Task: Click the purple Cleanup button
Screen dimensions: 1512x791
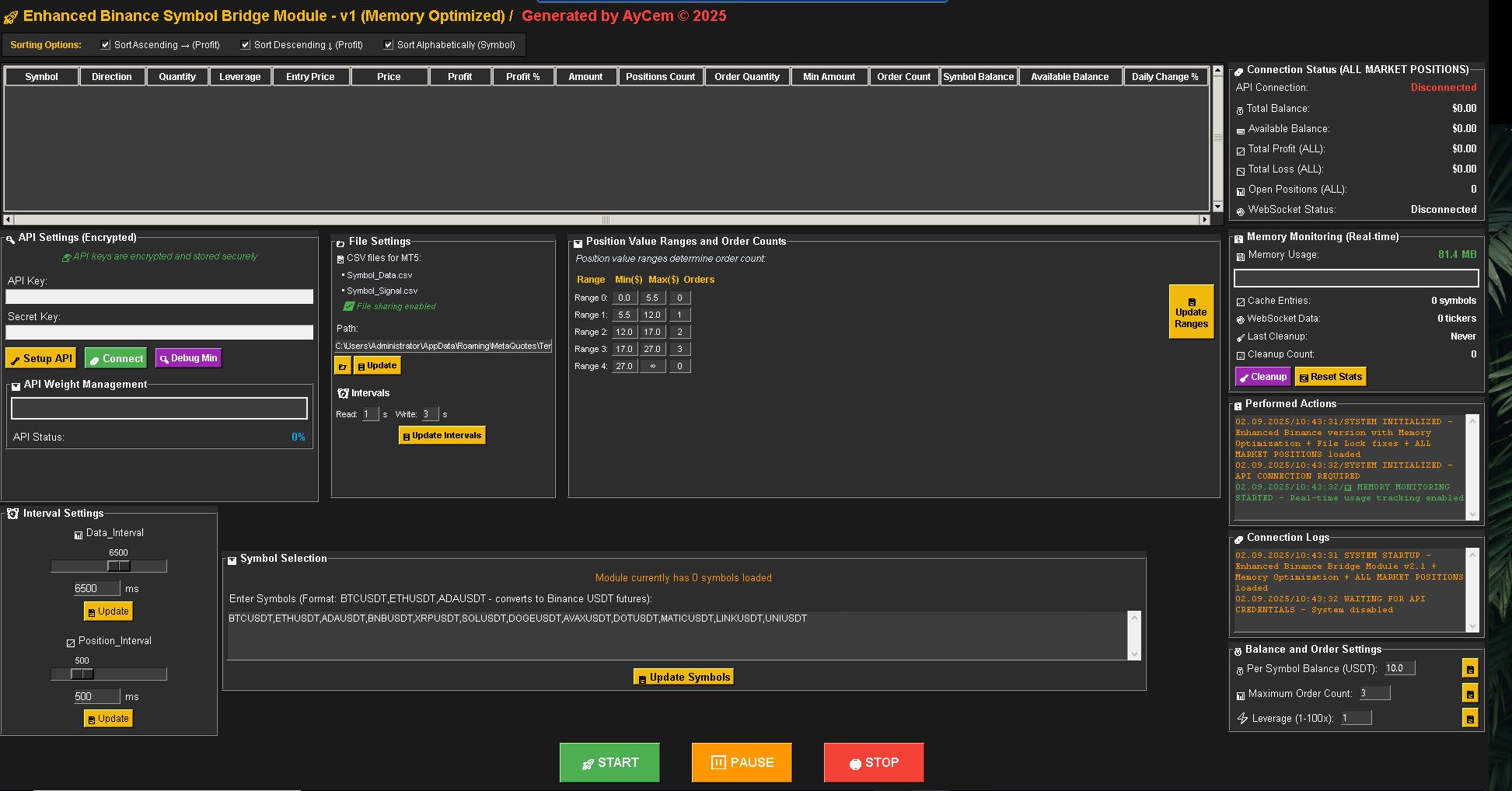Action: (1263, 377)
